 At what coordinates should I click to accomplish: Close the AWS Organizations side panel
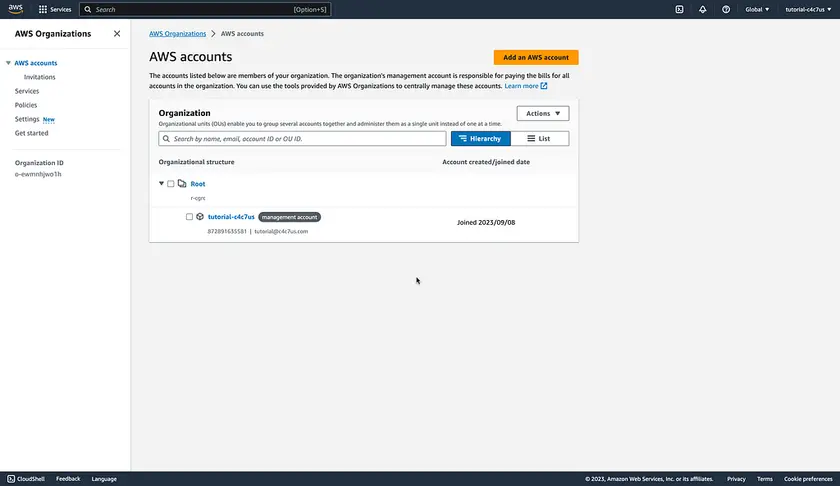click(x=117, y=33)
